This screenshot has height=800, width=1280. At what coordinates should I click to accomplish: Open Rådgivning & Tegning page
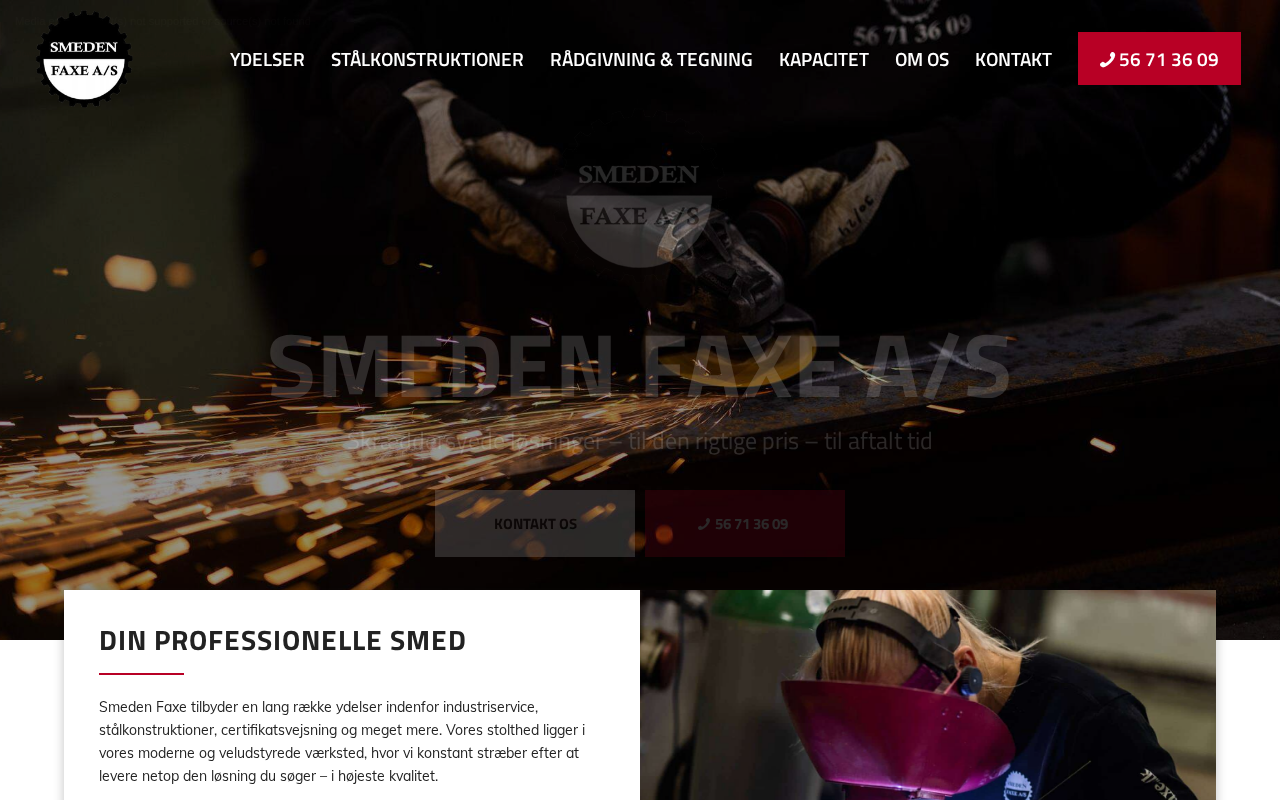pyautogui.click(x=651, y=59)
